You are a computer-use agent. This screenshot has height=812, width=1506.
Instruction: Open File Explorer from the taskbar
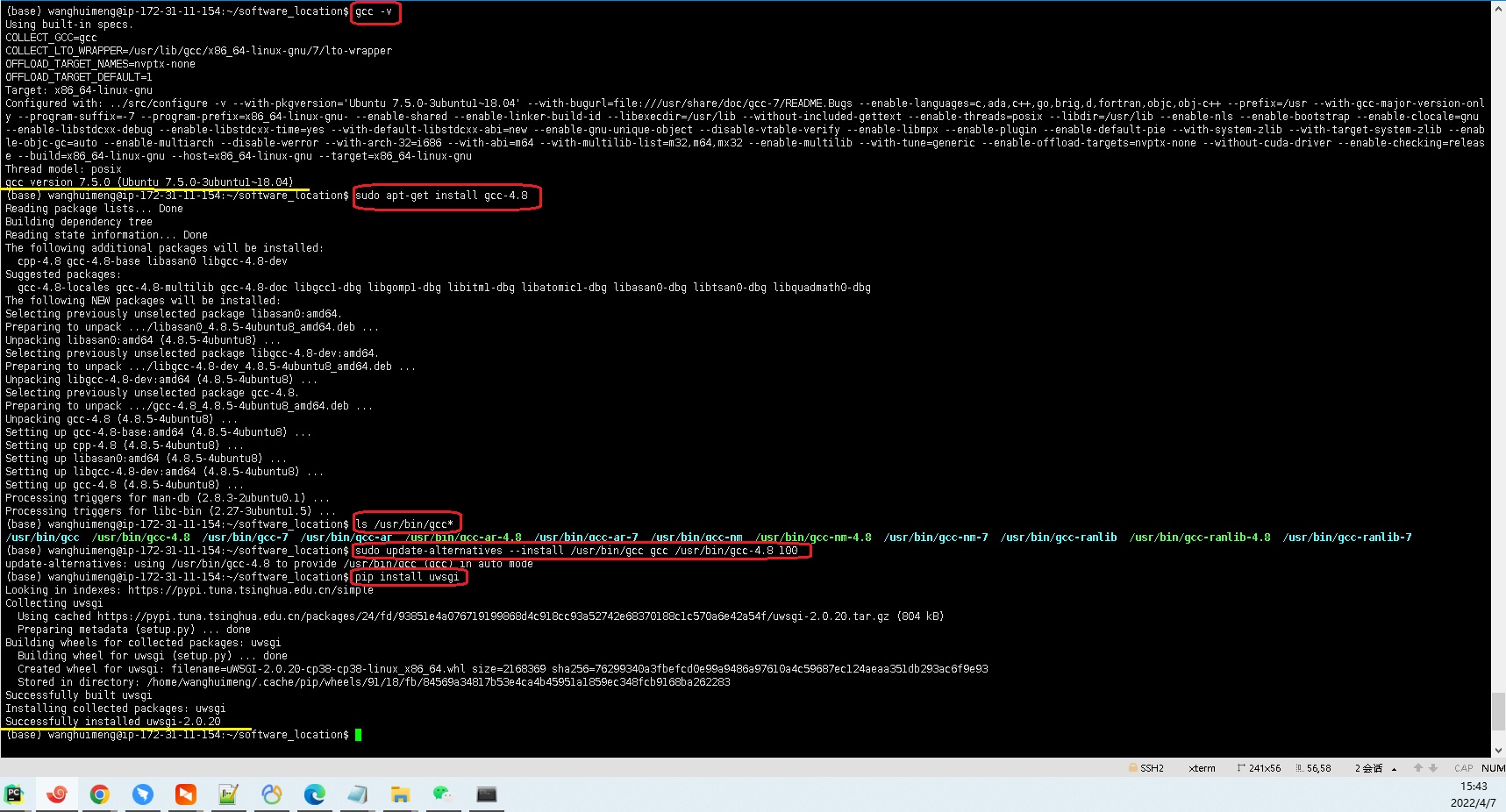pyautogui.click(x=400, y=794)
